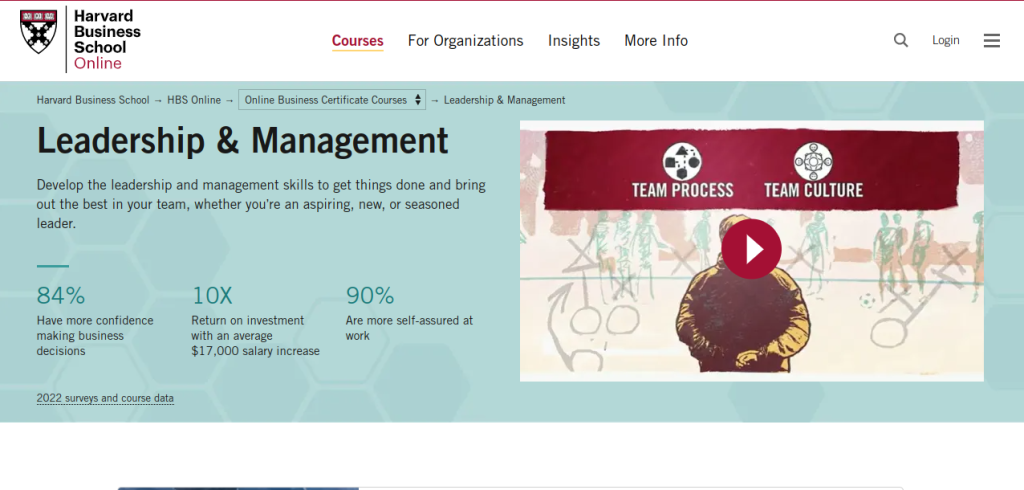
Task: Go to the Insights menu item
Action: tap(574, 41)
